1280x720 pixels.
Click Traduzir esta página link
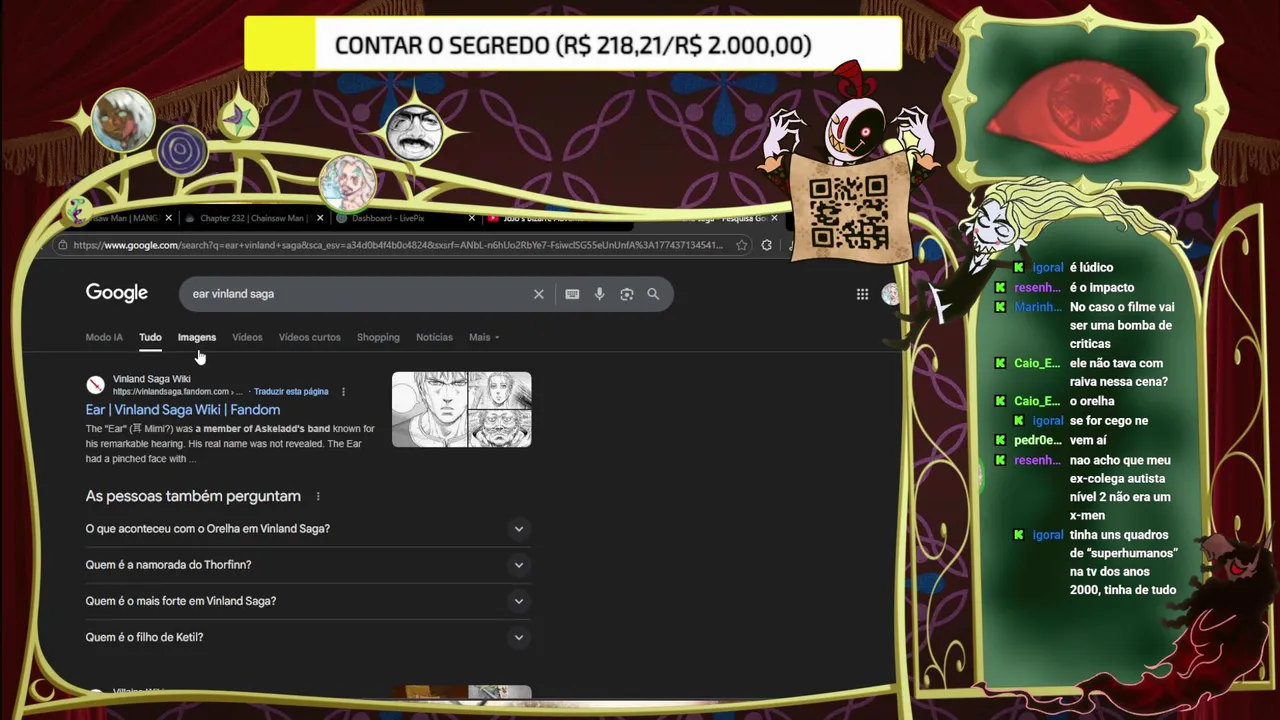click(291, 392)
